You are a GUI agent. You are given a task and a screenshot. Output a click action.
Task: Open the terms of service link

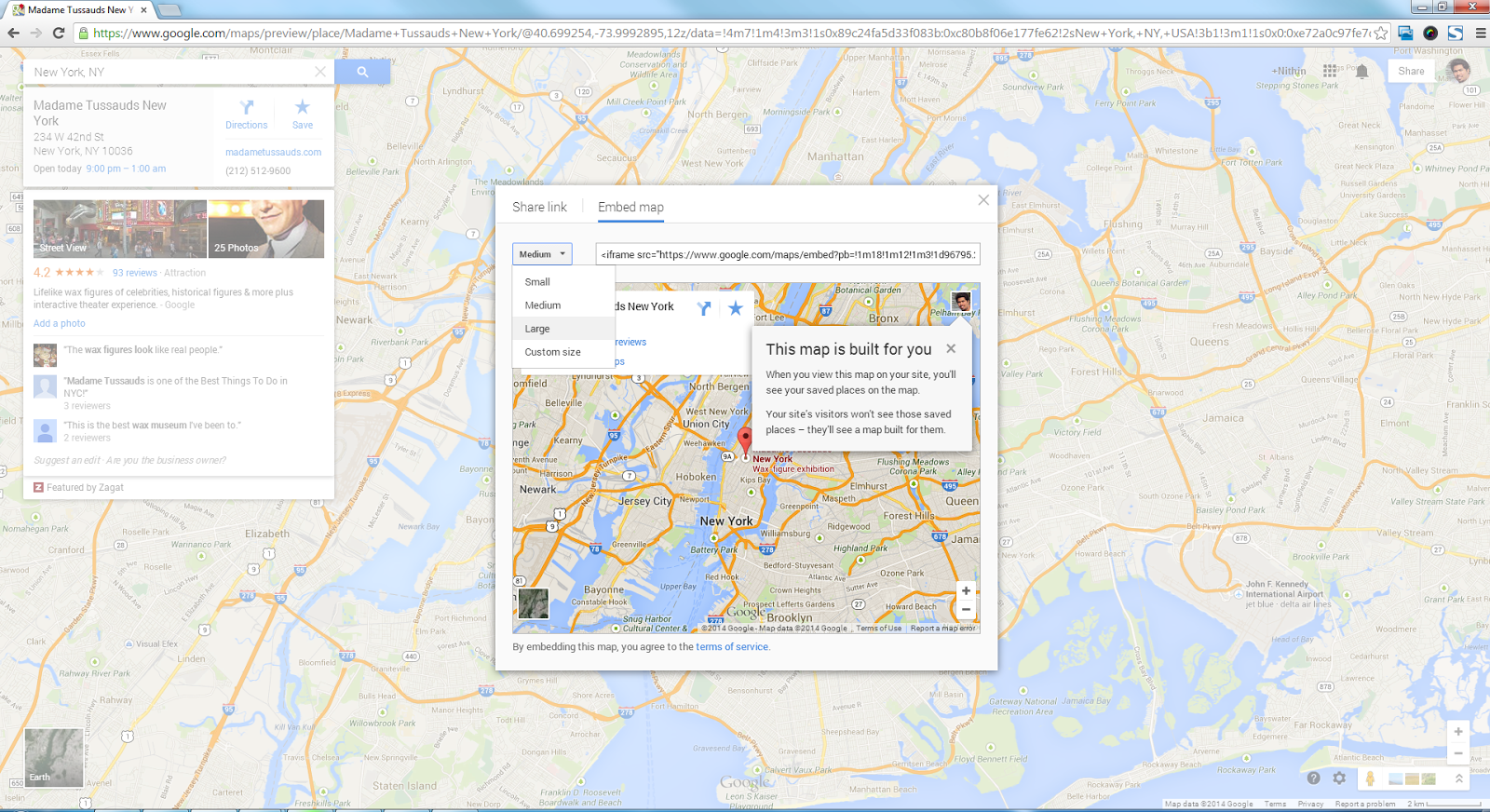click(x=732, y=646)
